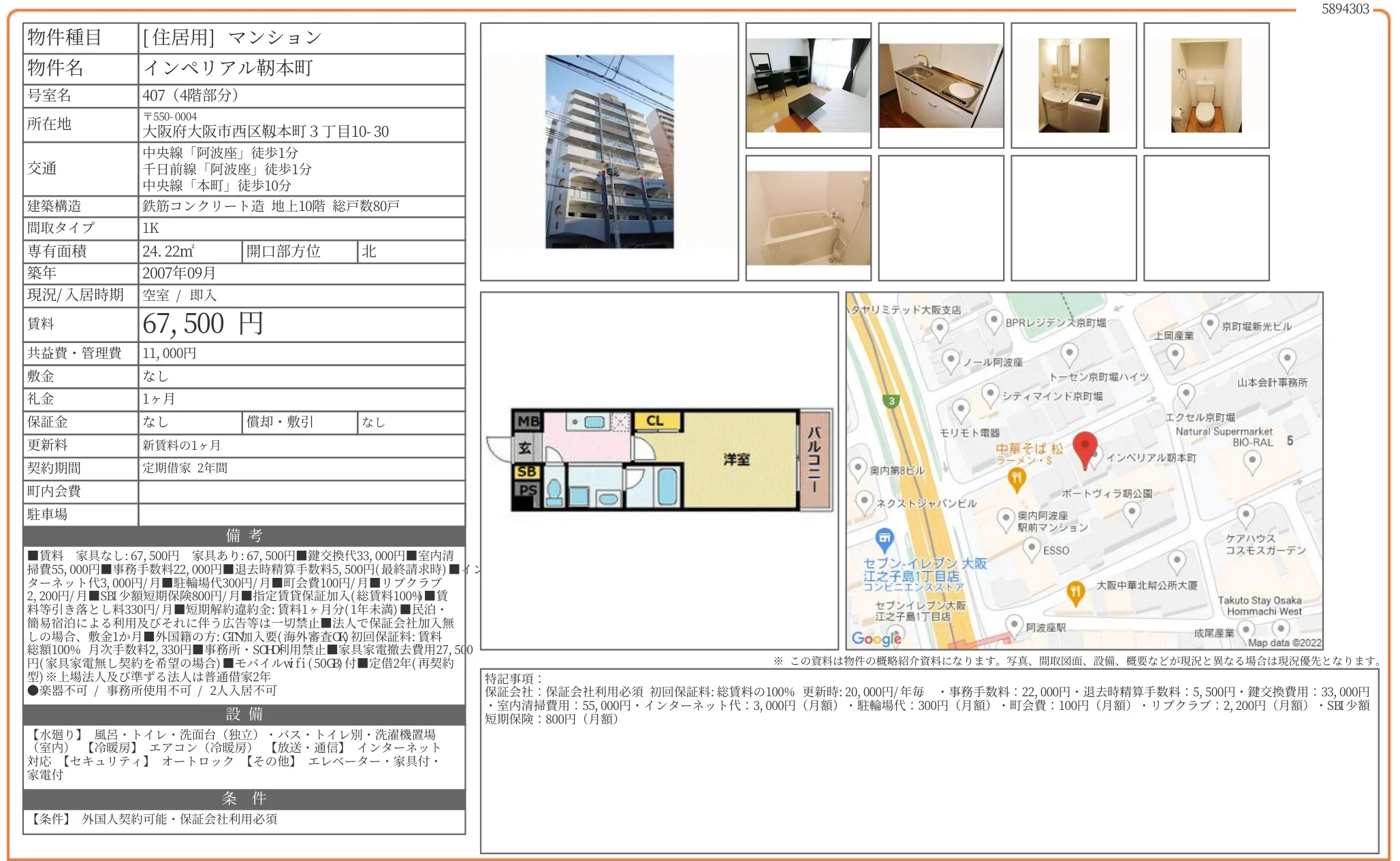
Task: Click the red Imperial Utsubohonmachi map pin
Action: click(x=1084, y=448)
